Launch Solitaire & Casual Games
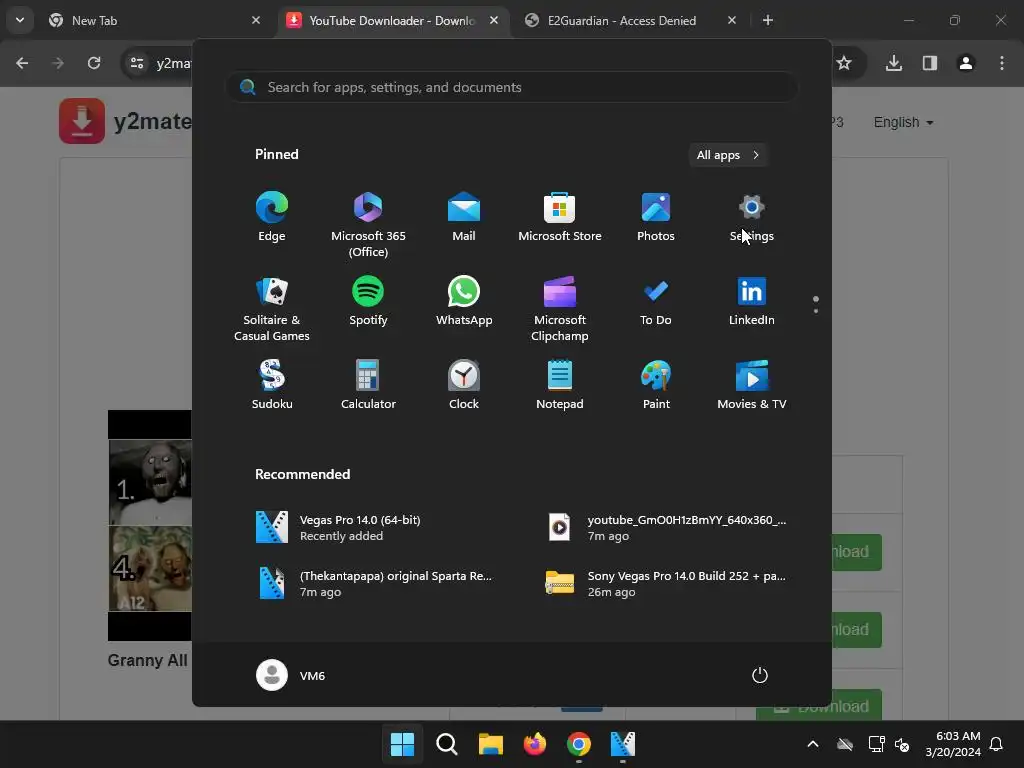Image resolution: width=1024 pixels, height=768 pixels. (x=272, y=309)
